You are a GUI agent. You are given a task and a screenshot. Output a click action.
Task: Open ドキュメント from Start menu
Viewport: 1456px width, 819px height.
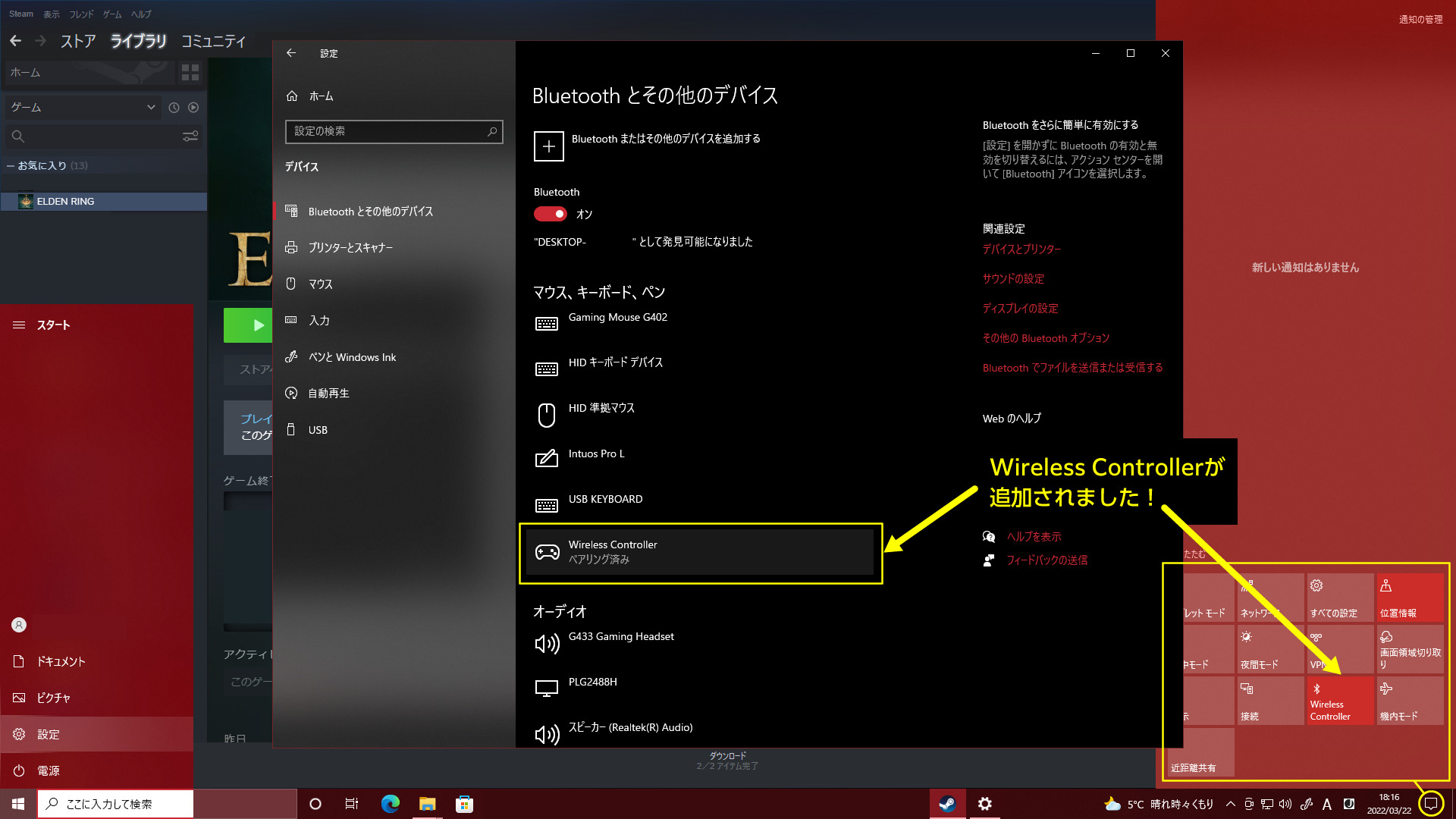[97, 661]
